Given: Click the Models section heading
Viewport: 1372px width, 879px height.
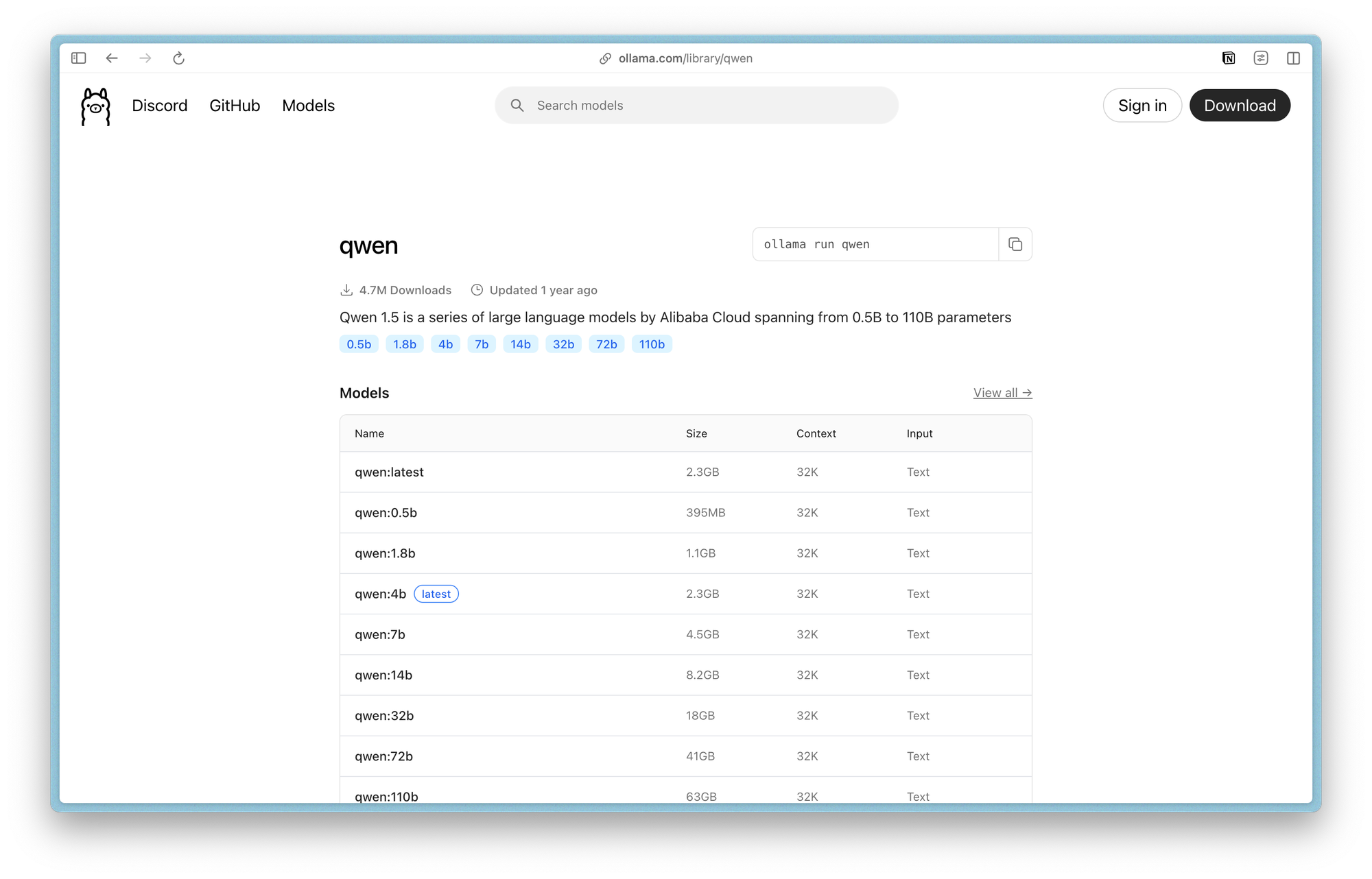Looking at the screenshot, I should 364,393.
